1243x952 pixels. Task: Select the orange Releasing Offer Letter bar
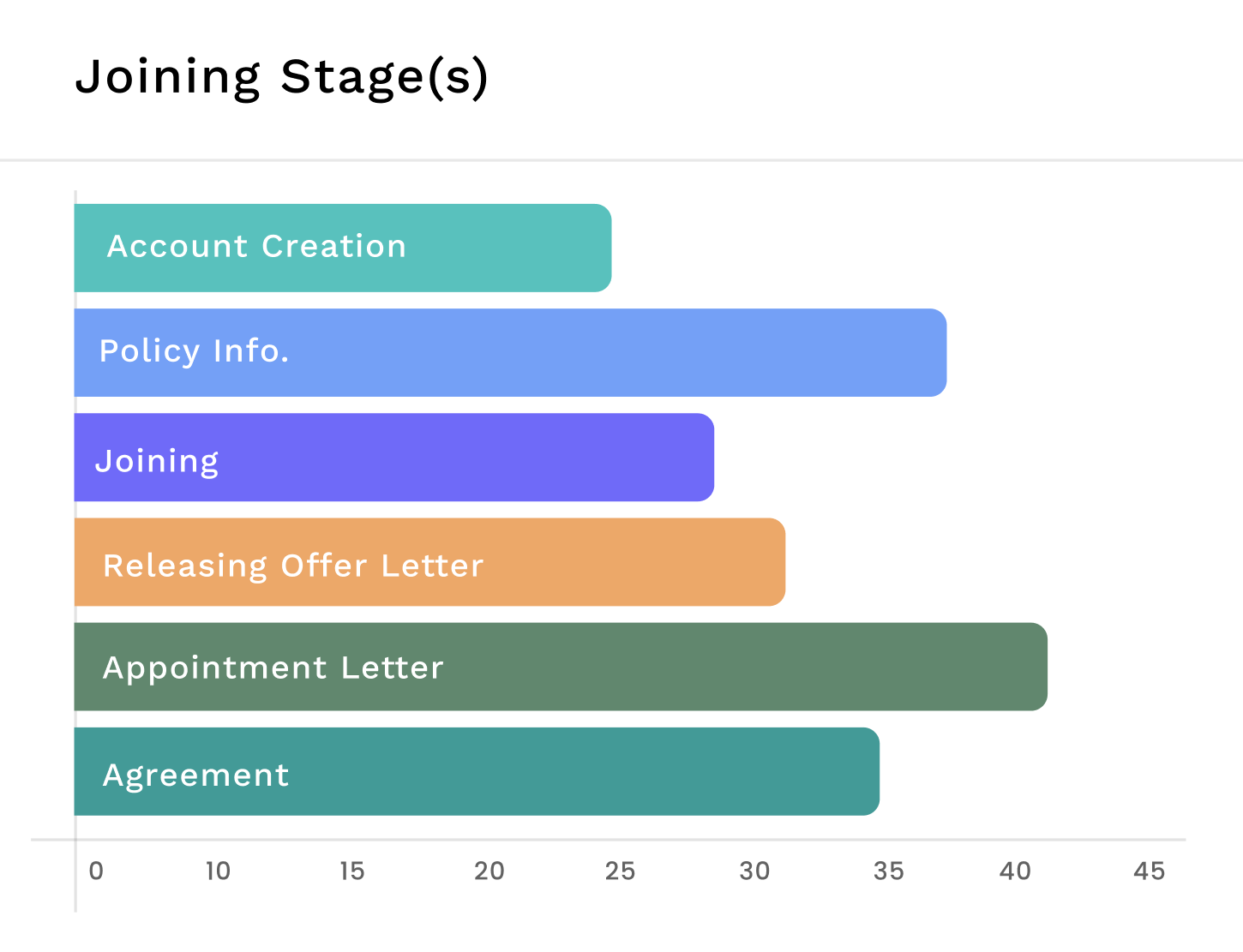click(429, 562)
